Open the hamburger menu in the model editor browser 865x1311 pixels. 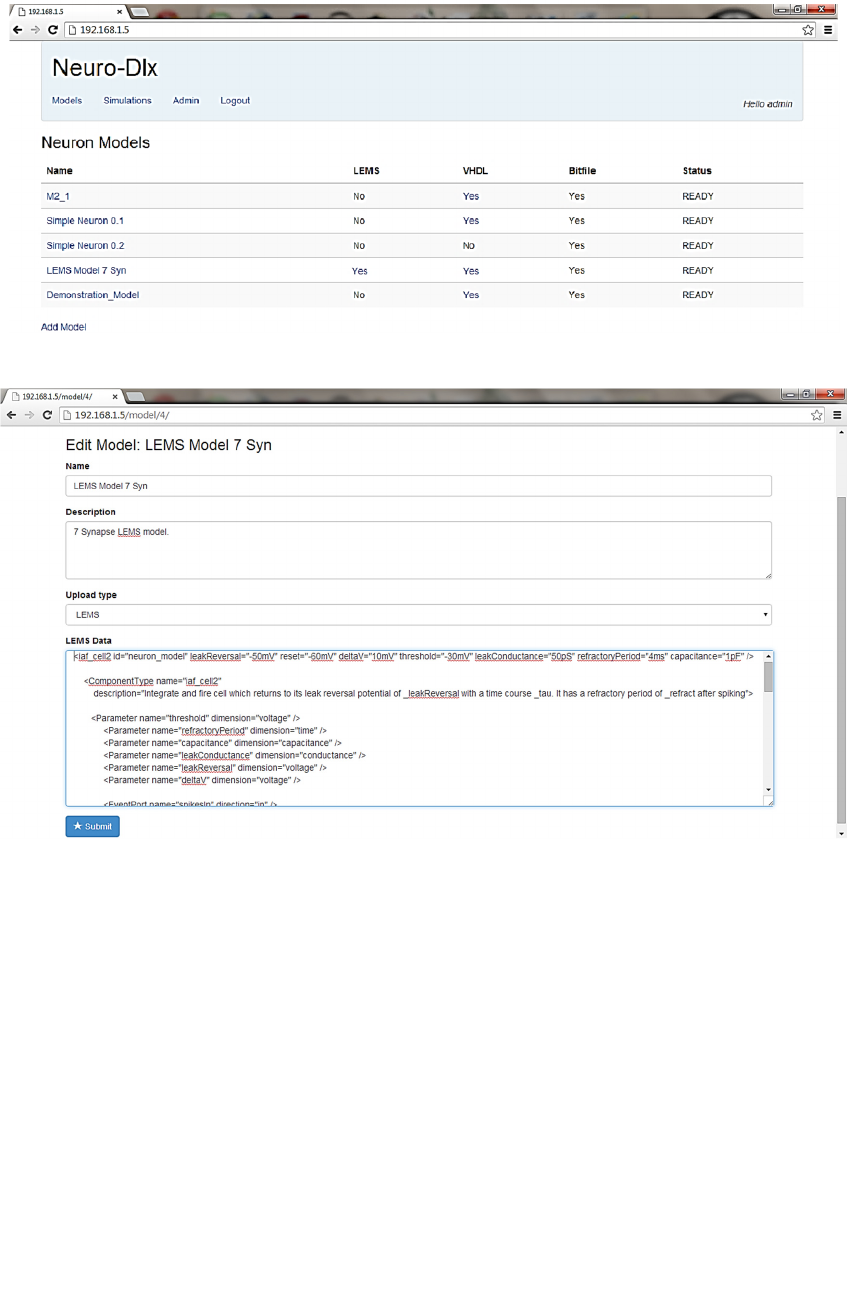pyautogui.click(x=837, y=415)
